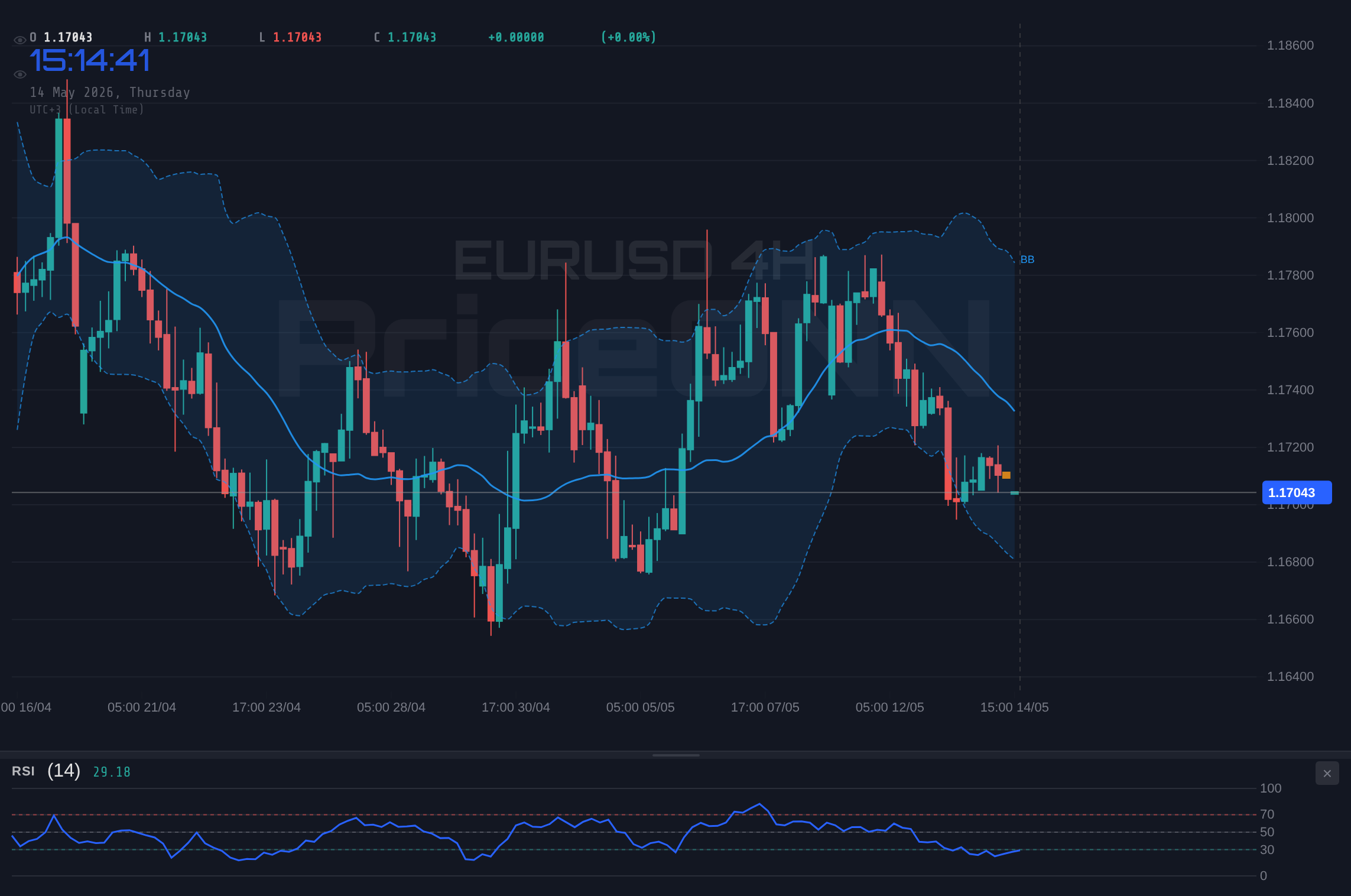The width and height of the screenshot is (1351, 896).
Task: Click the percent change (+0.00%)
Action: pos(628,37)
